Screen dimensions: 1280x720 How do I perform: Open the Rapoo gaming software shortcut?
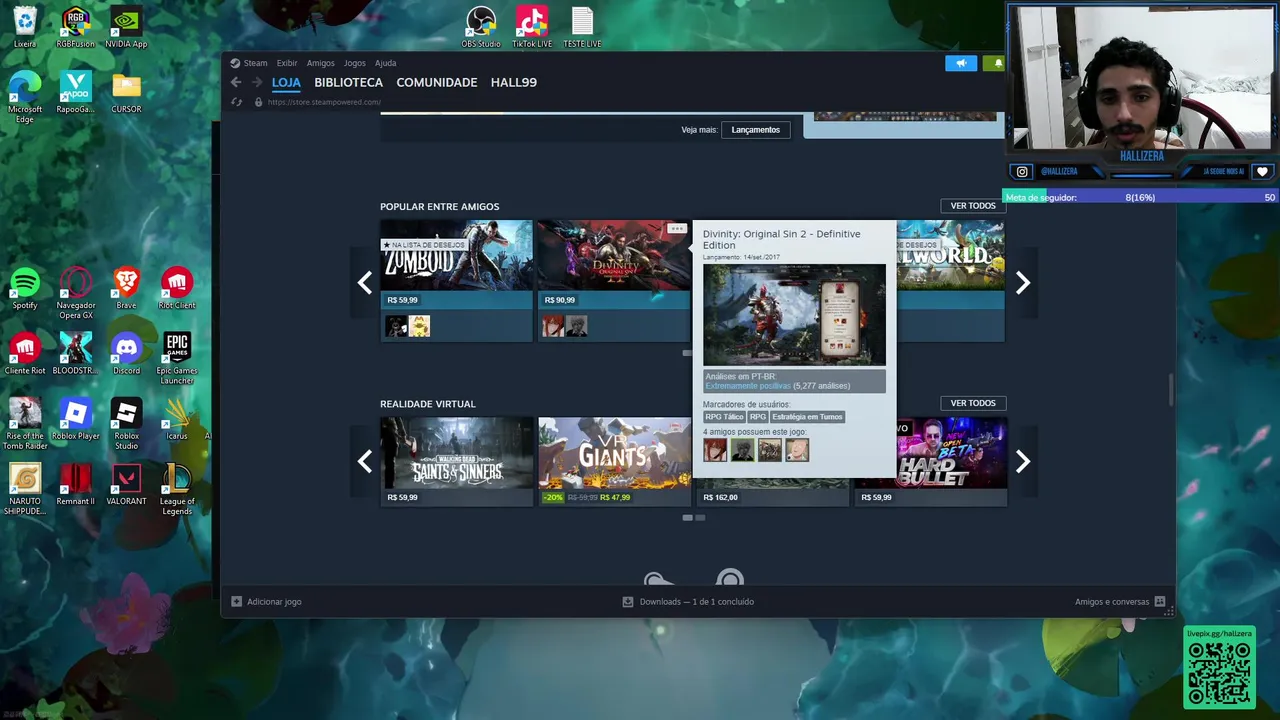click(75, 92)
